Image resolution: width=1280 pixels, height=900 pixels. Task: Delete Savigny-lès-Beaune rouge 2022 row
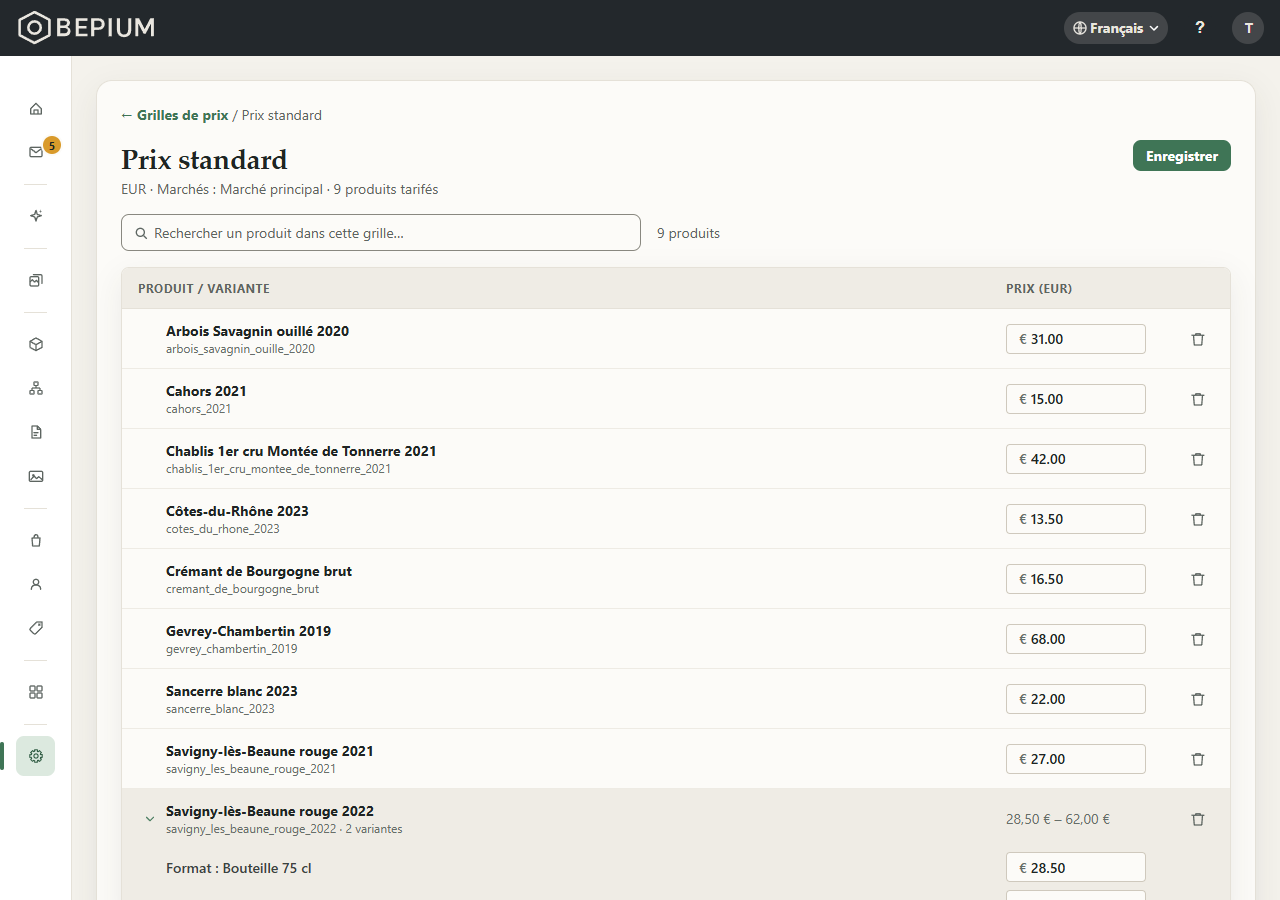[1198, 819]
